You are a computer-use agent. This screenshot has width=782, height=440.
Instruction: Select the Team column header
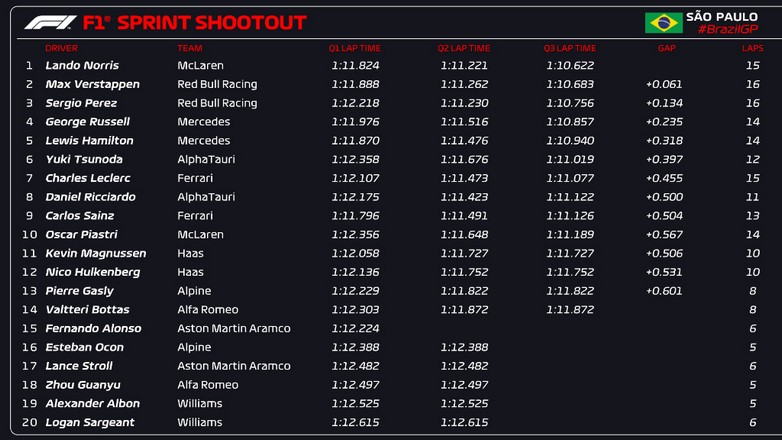[x=189, y=48]
